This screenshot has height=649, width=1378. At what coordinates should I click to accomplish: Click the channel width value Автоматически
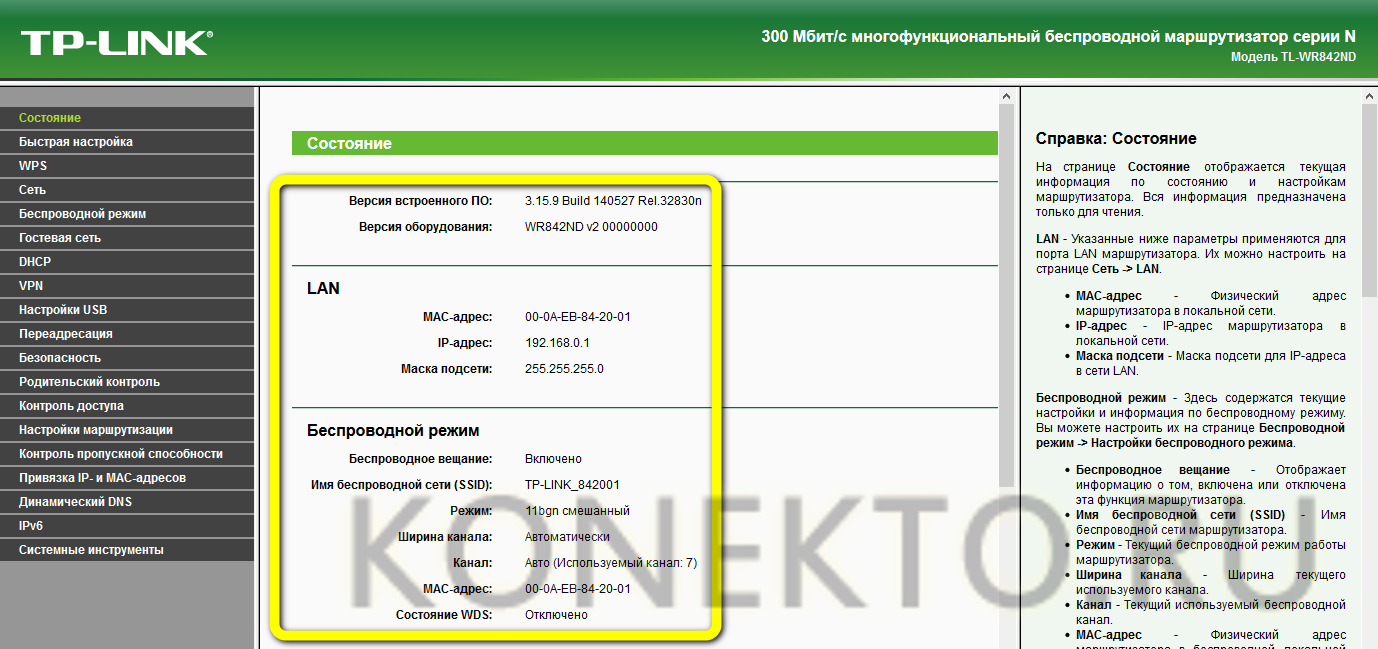coord(567,537)
